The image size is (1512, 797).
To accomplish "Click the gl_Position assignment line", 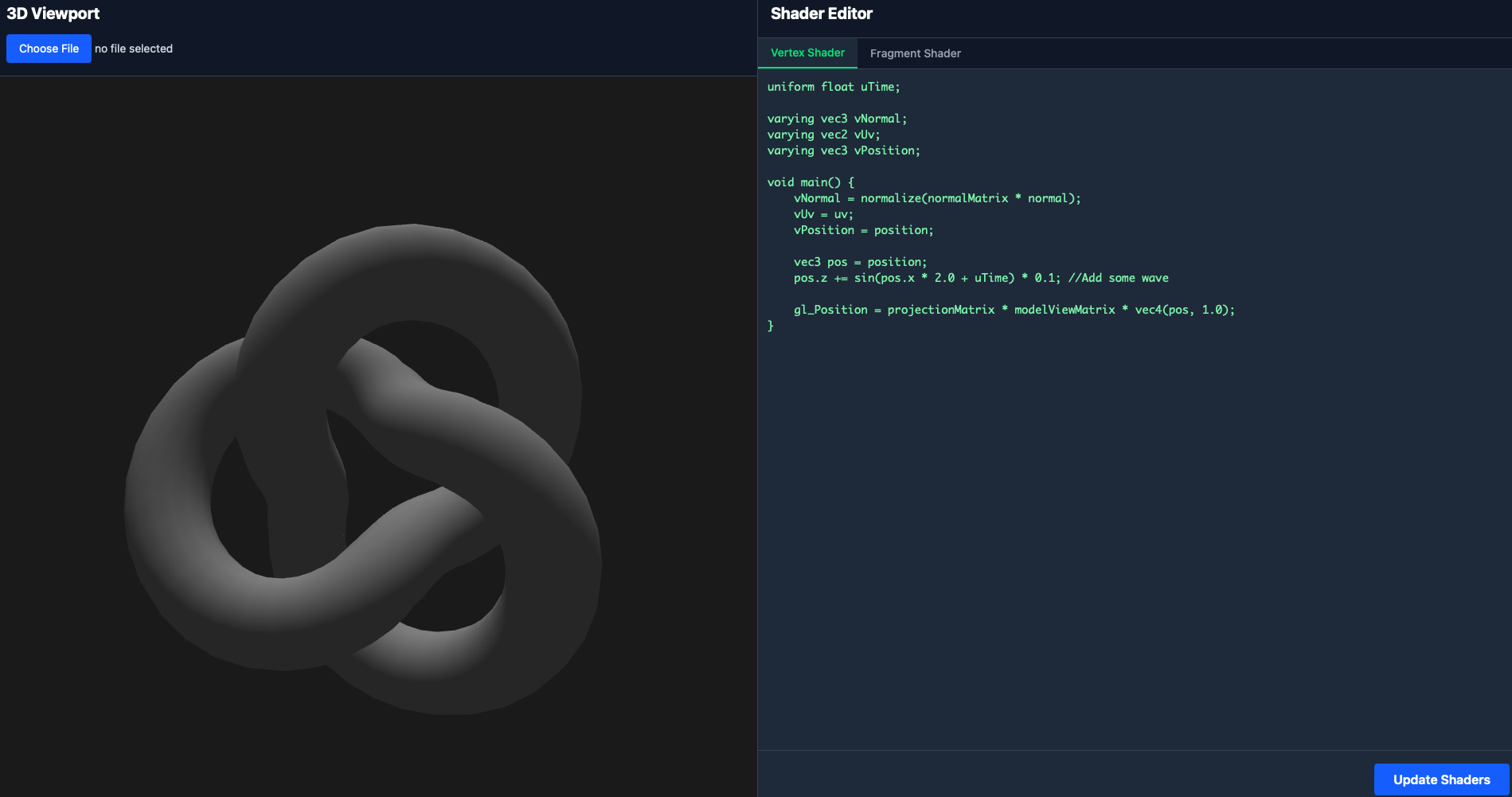I will coord(1014,310).
